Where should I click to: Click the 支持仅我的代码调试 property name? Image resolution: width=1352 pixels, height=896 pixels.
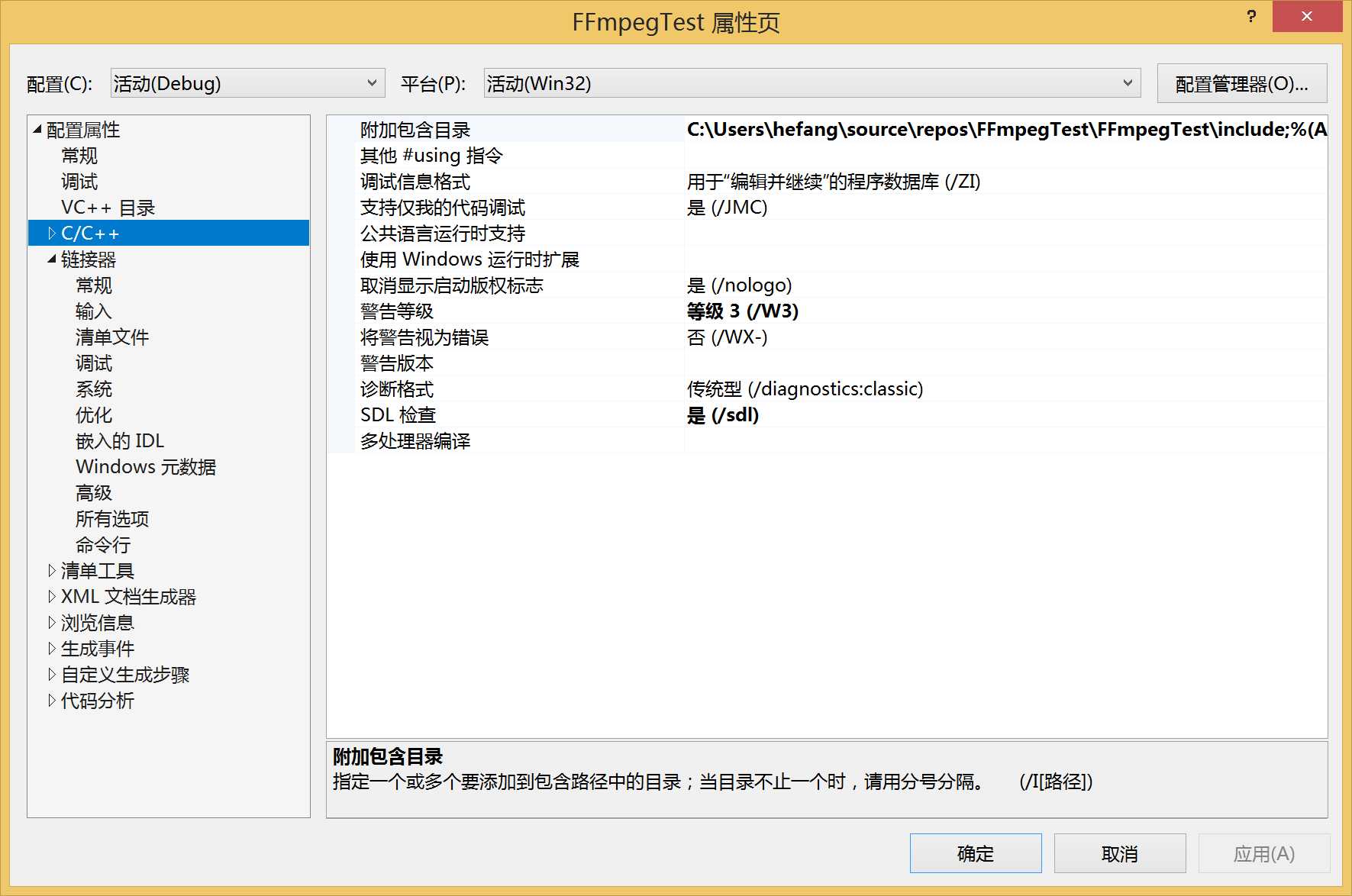pyautogui.click(x=443, y=208)
